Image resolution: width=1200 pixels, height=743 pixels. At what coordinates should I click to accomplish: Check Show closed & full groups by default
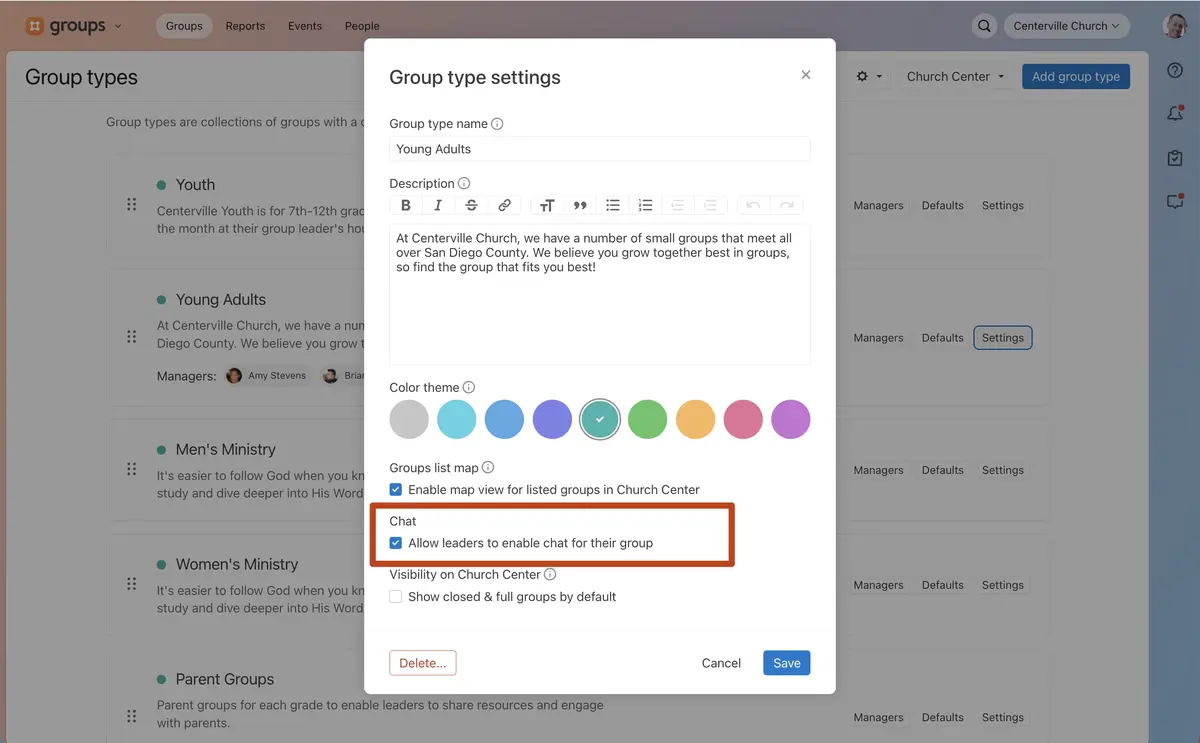tap(396, 597)
